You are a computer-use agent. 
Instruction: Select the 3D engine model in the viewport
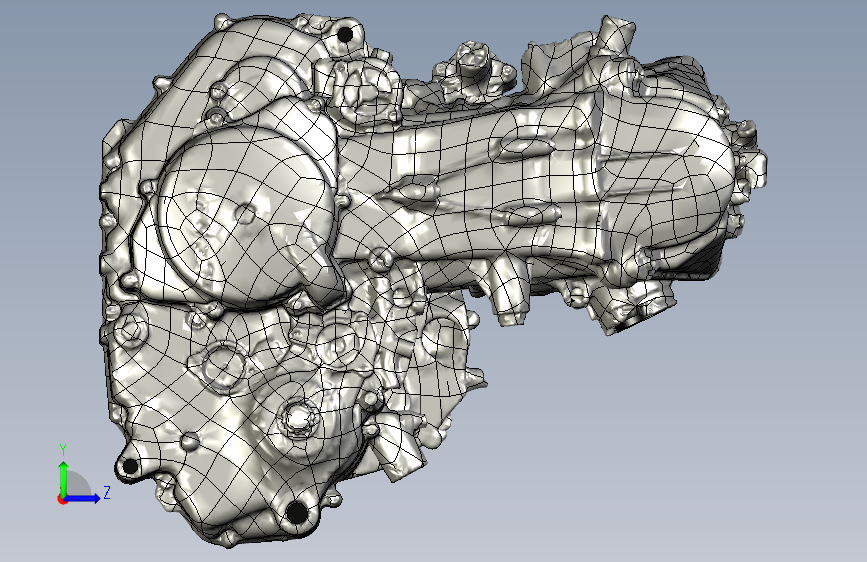tap(433, 280)
